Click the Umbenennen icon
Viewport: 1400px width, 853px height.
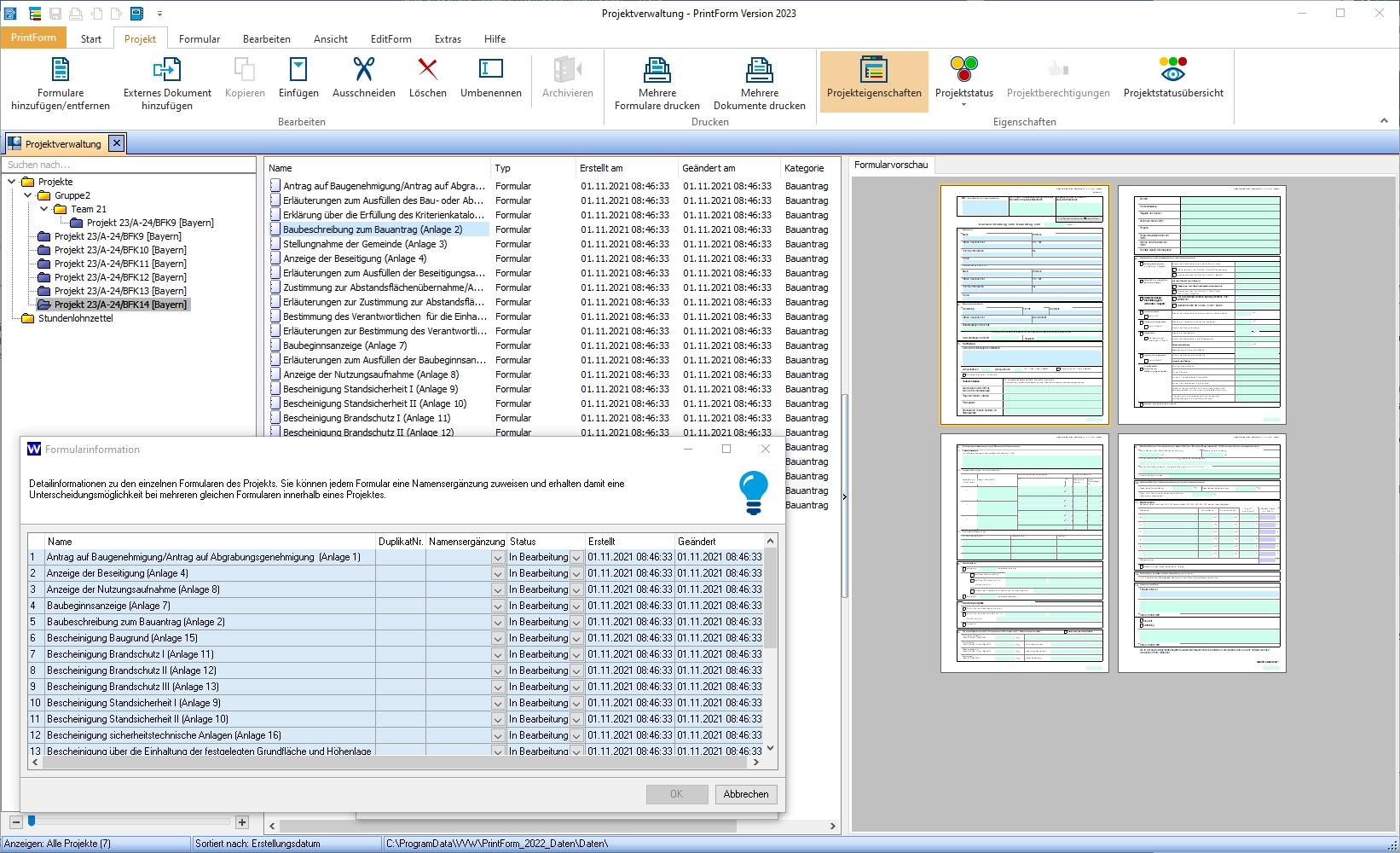click(491, 70)
